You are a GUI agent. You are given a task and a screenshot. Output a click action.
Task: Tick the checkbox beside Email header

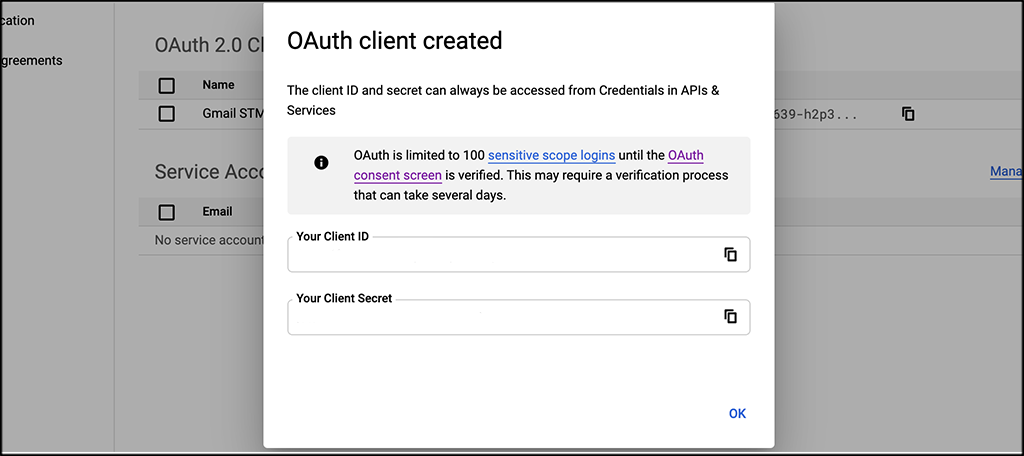pyautogui.click(x=167, y=212)
